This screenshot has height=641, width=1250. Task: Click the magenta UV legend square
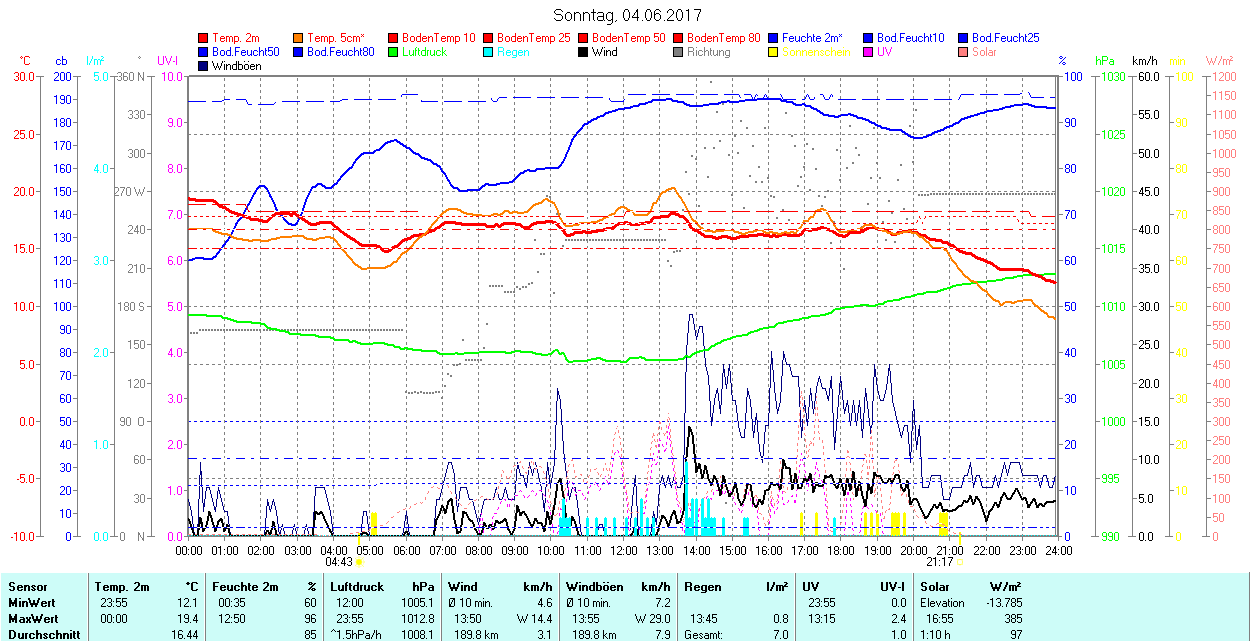coord(869,52)
